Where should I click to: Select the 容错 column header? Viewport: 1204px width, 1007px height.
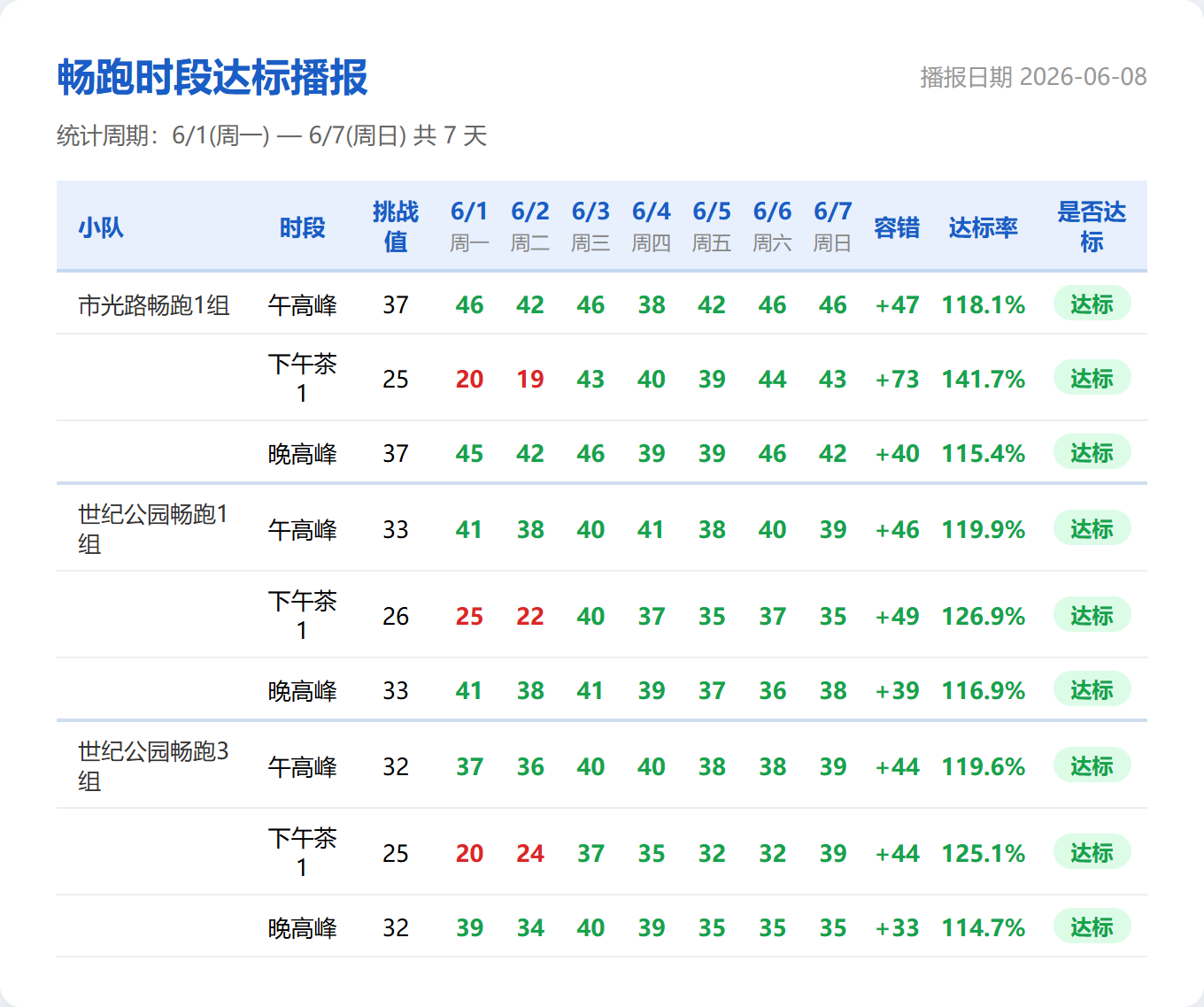coord(897,227)
